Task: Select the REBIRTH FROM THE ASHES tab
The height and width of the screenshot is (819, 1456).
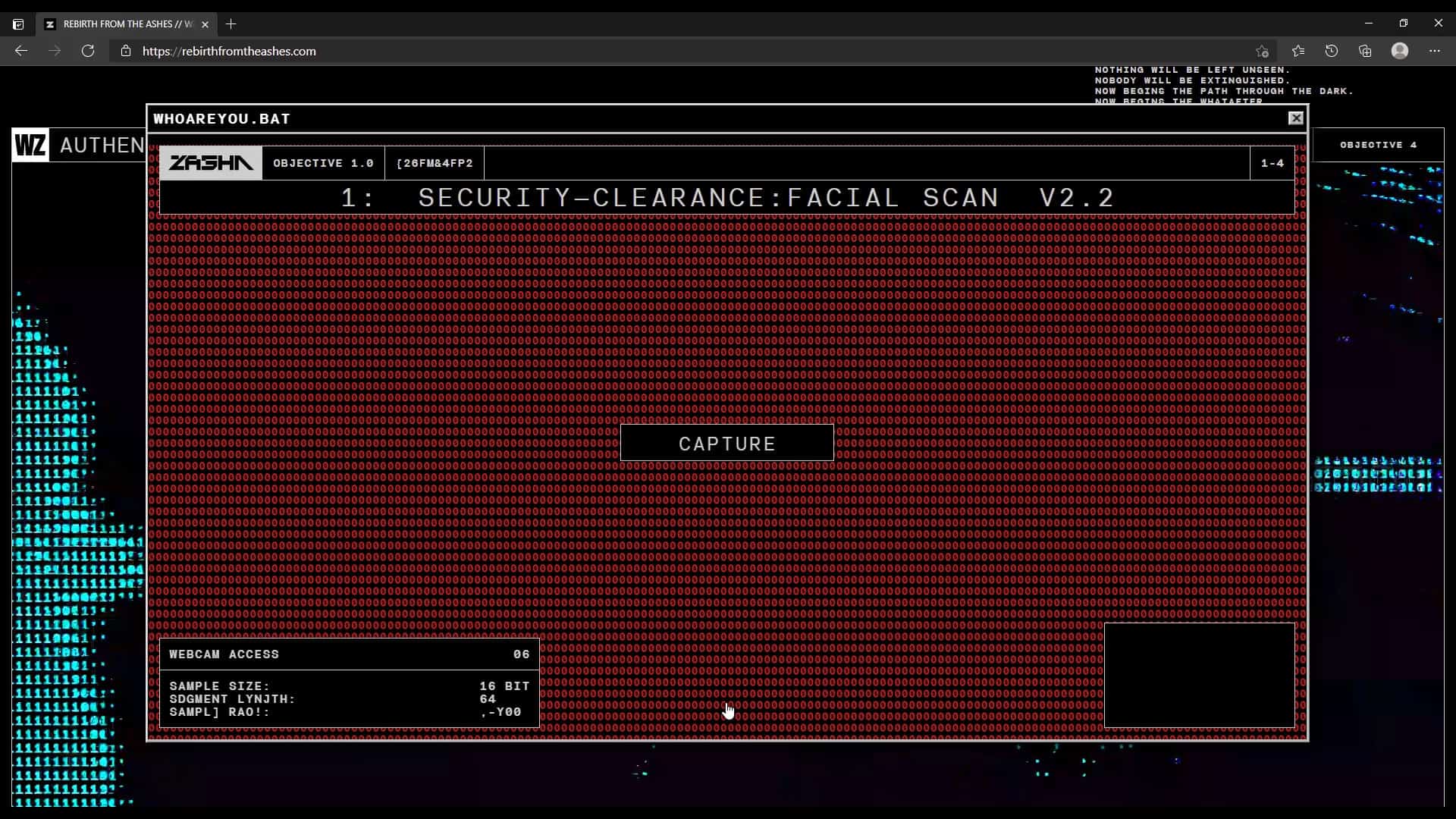Action: coord(126,24)
